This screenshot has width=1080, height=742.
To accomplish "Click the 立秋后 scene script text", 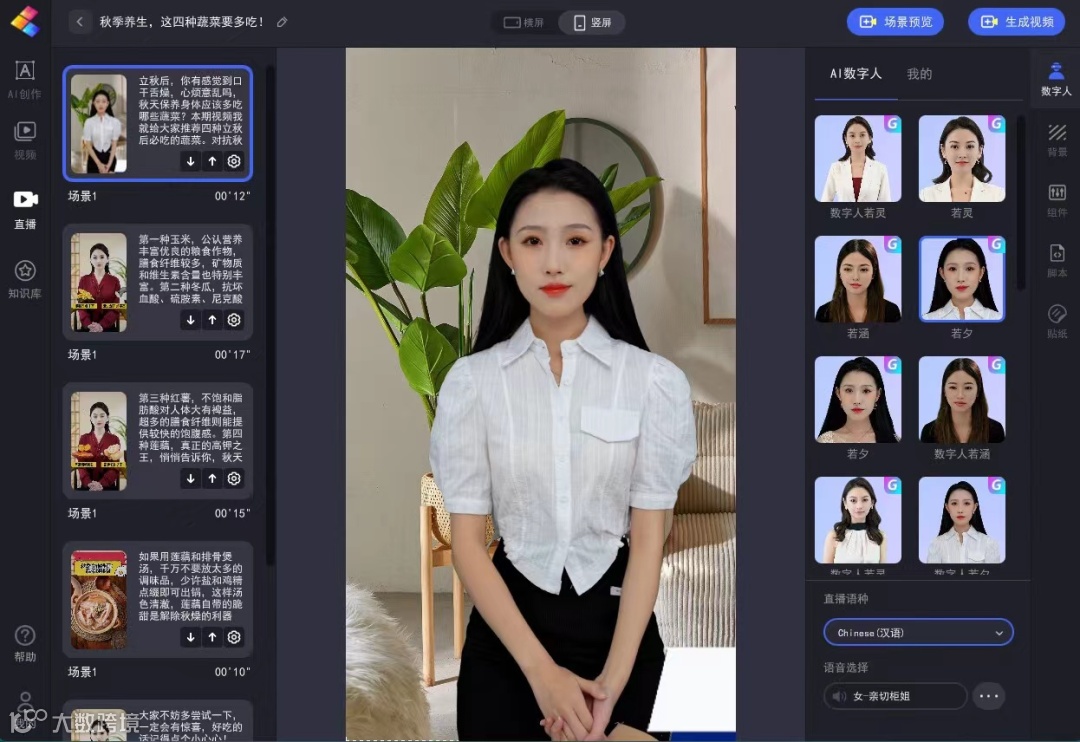I will click(x=191, y=110).
